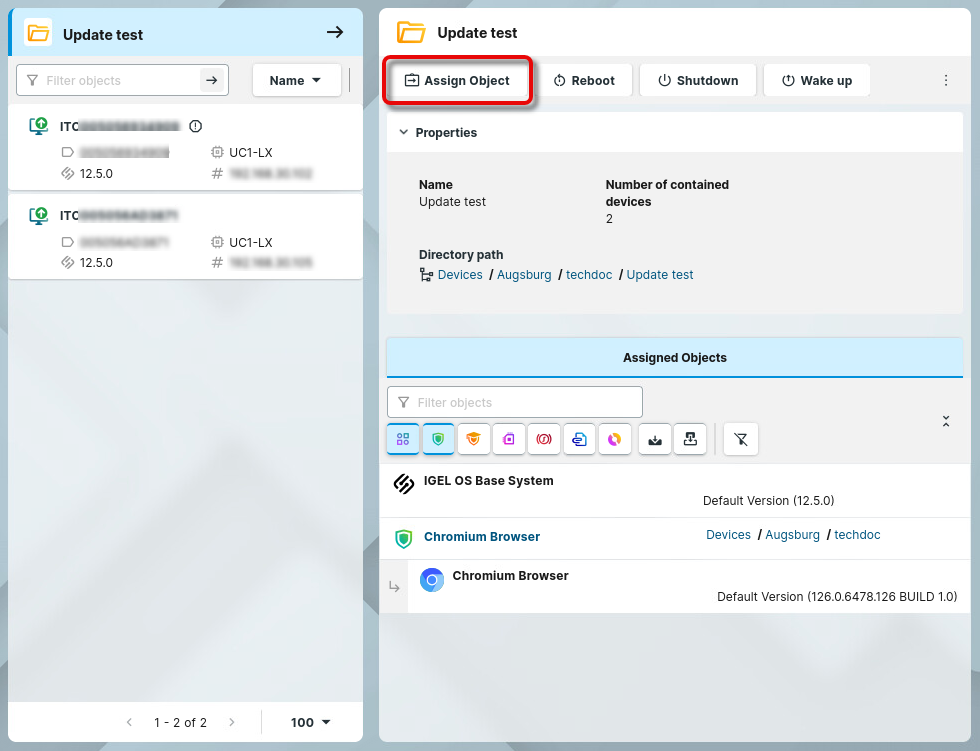Toggle the orange shield priority profile filter

pyautogui.click(x=474, y=439)
